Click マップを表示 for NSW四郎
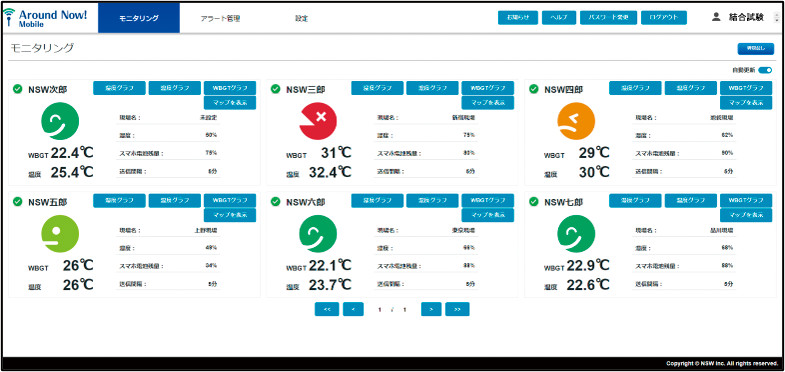Image resolution: width=785 pixels, height=372 pixels. (x=746, y=103)
